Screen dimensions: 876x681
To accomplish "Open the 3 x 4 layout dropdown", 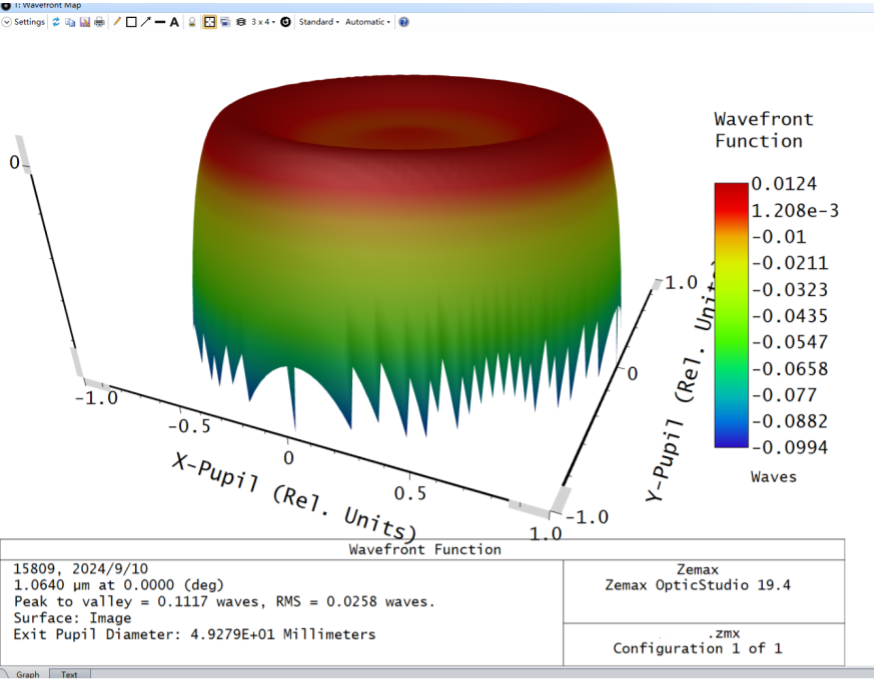I will (x=263, y=22).
